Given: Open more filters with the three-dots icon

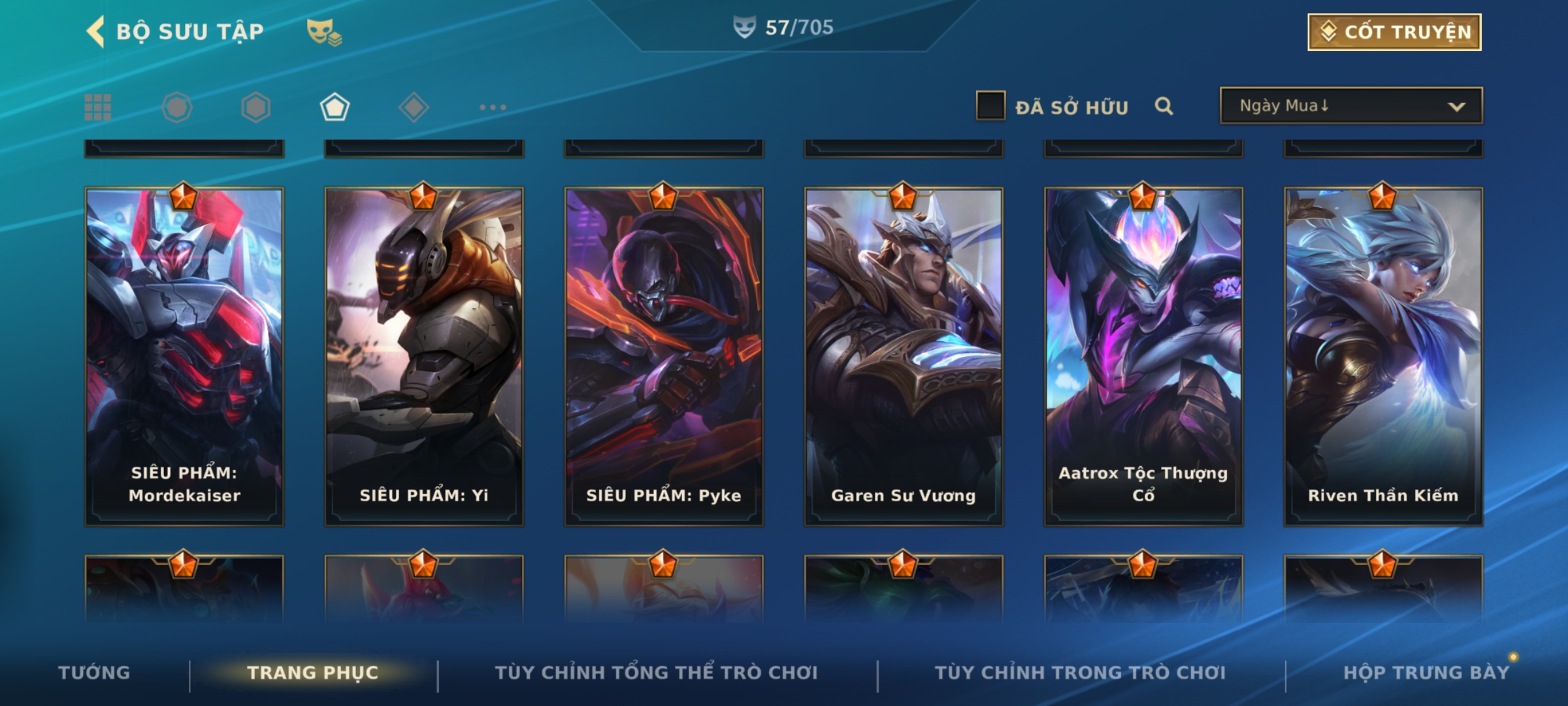Looking at the screenshot, I should coord(493,107).
